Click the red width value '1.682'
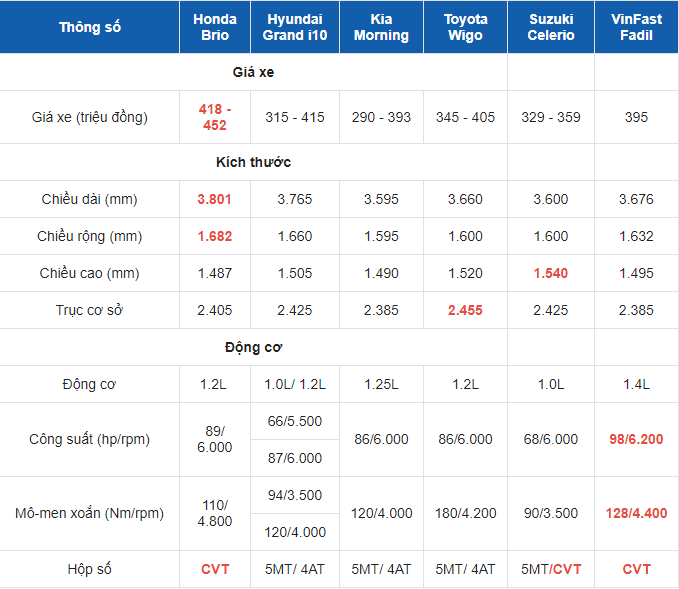Viewport: 679px width, 589px height. click(215, 236)
